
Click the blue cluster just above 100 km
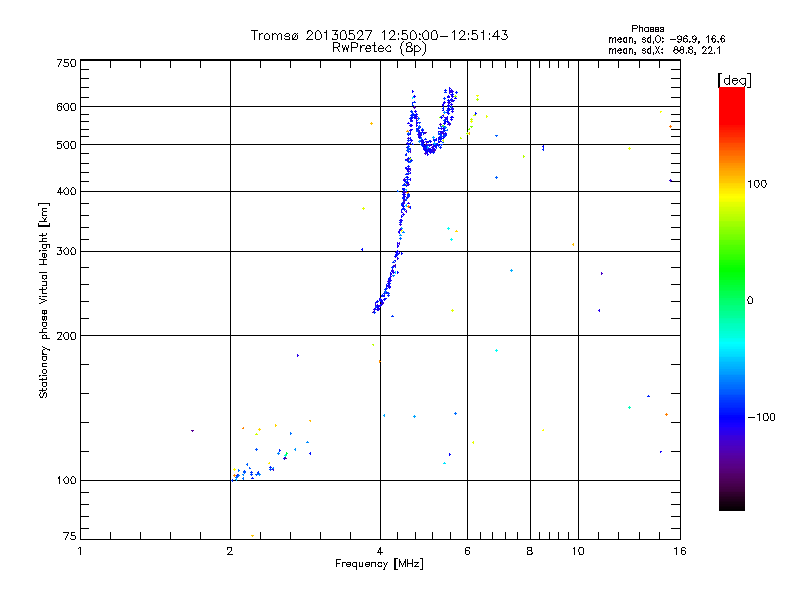(246, 473)
